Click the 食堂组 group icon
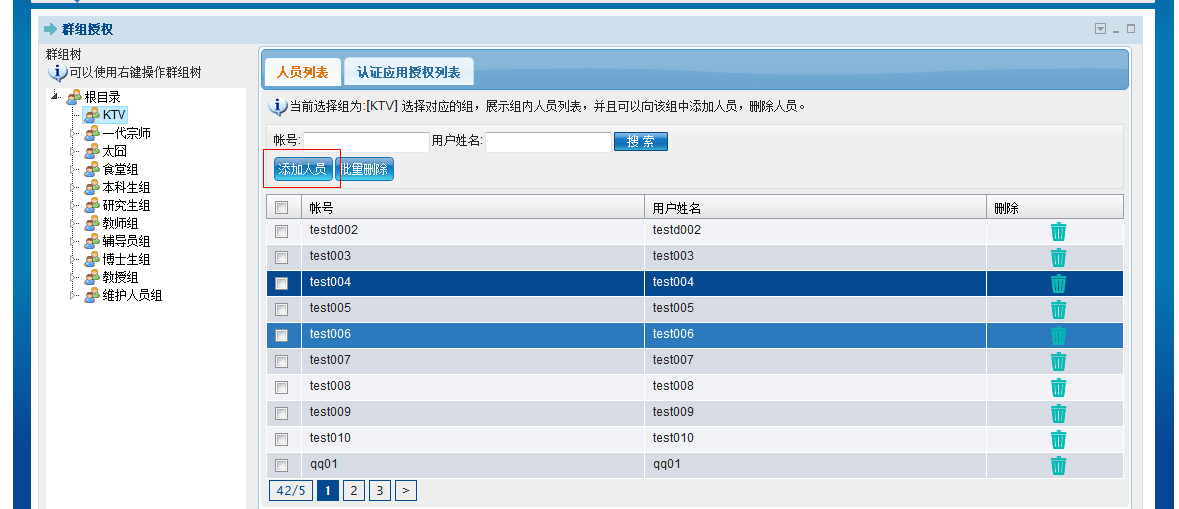Screen dimensions: 1179x509 coord(92,169)
